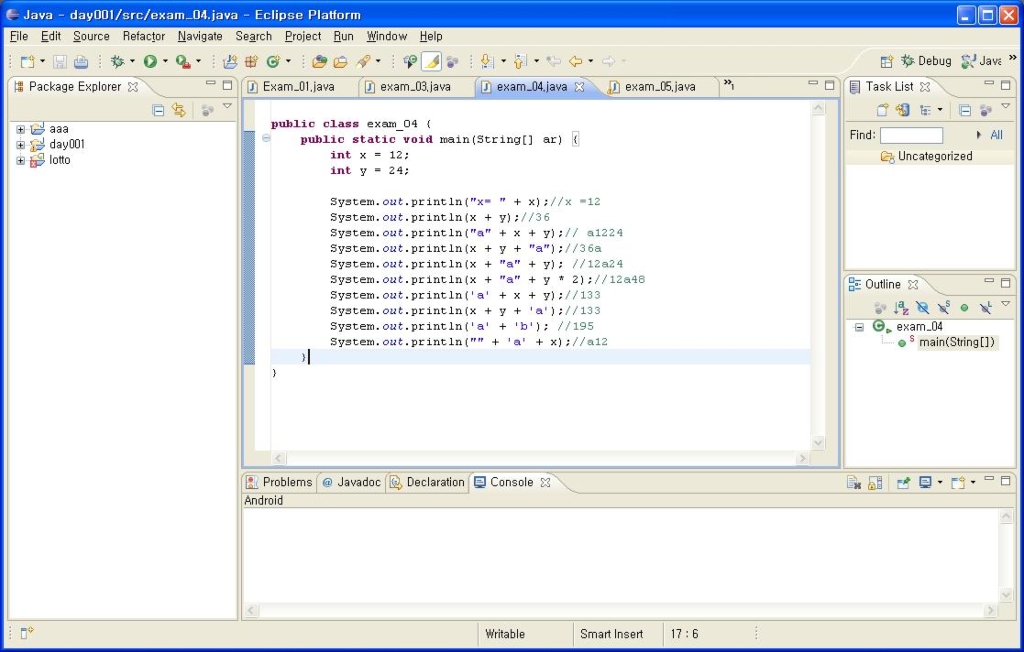The image size is (1024, 652).
Task: Click the Open Console icon
Action: pos(958,483)
